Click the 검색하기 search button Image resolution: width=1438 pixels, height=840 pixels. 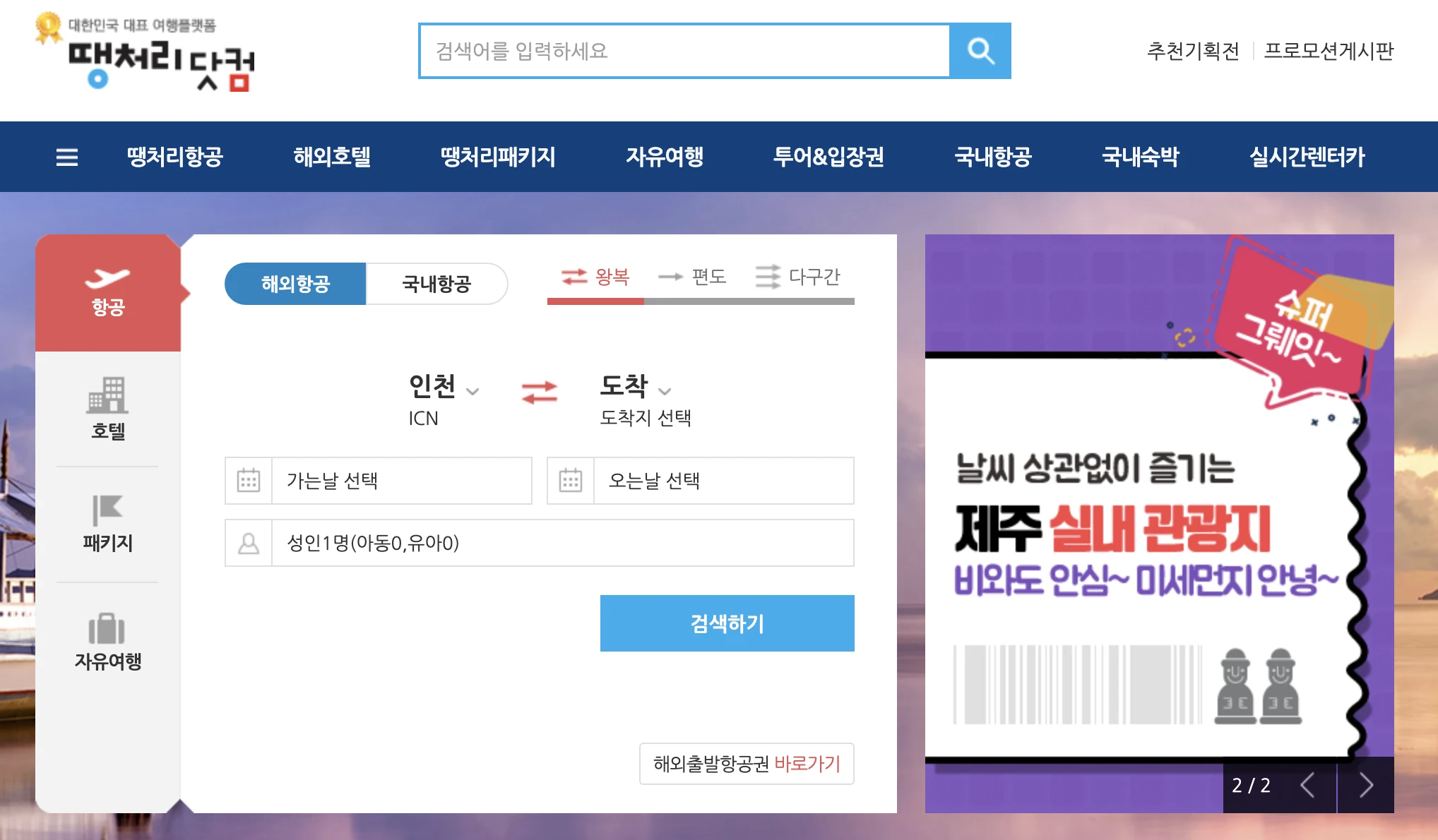pos(727,623)
